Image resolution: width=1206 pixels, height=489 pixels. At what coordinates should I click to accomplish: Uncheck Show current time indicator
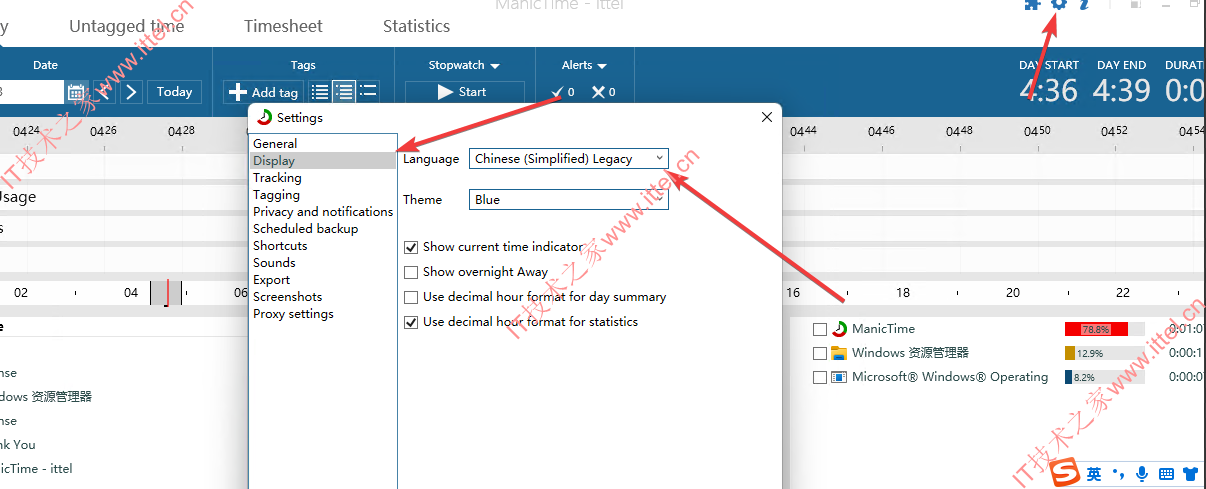point(411,247)
